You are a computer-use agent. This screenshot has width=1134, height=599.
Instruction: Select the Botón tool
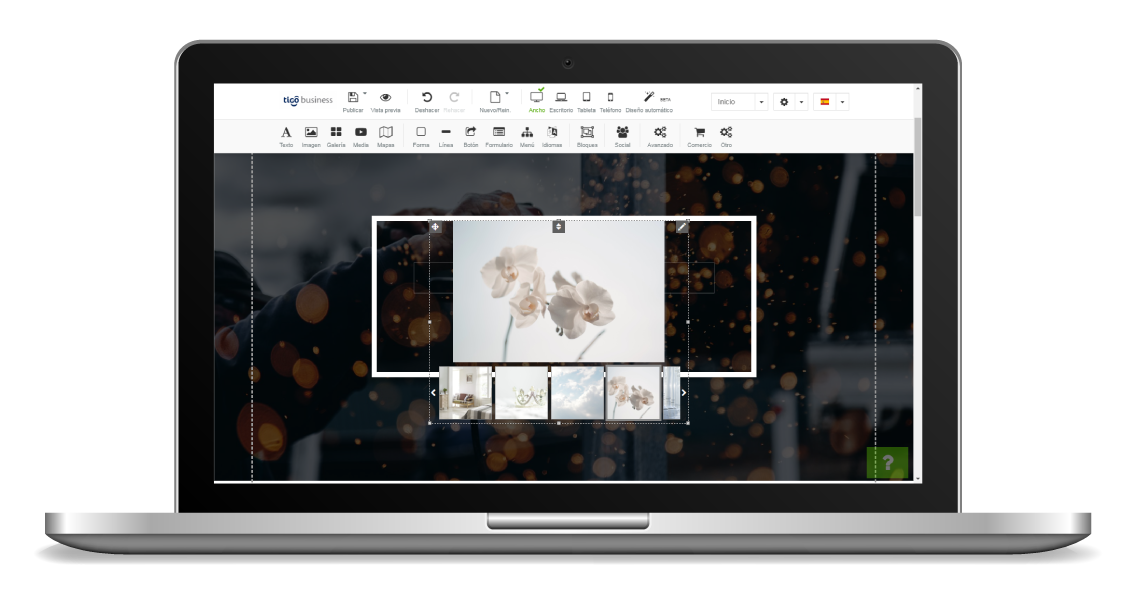pyautogui.click(x=471, y=135)
